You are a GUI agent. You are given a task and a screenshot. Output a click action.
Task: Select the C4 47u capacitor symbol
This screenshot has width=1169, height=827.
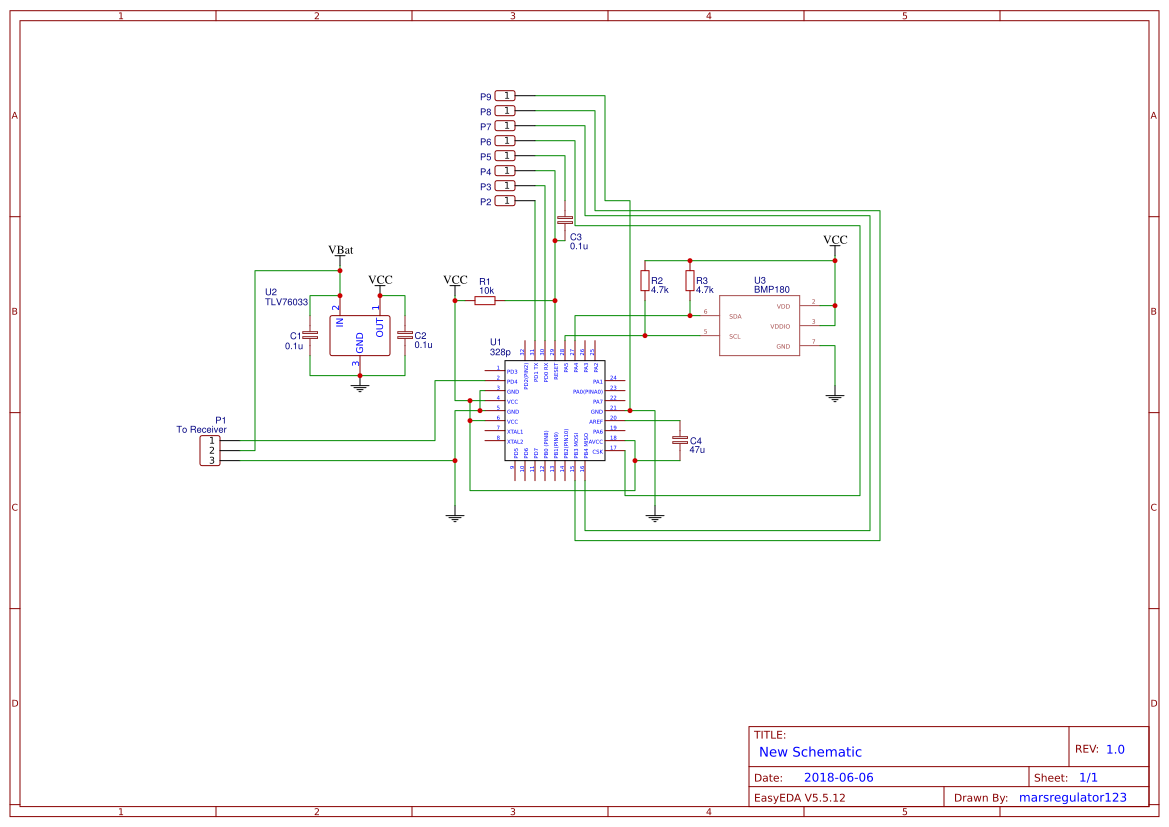click(x=681, y=440)
